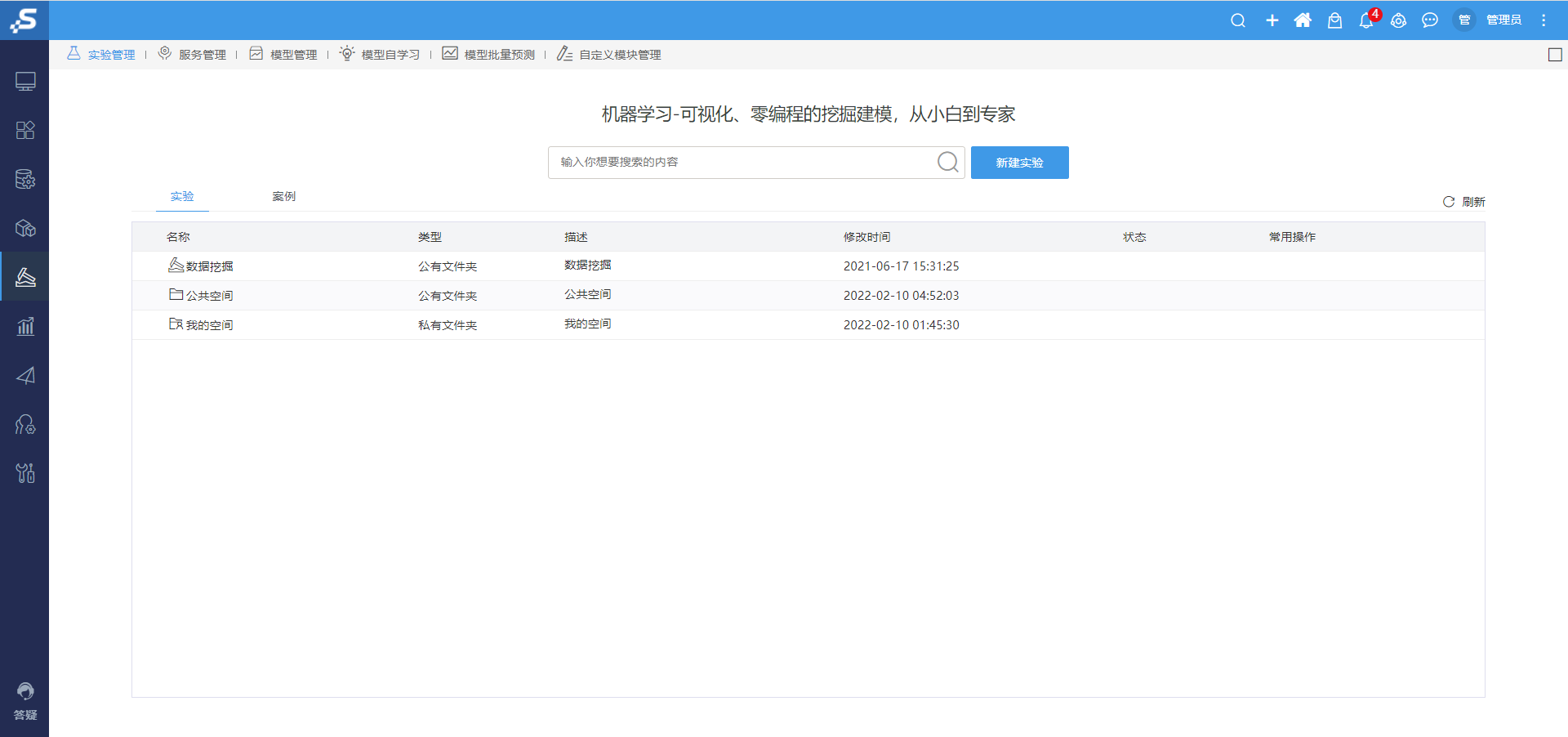The height and width of the screenshot is (737, 1568).
Task: Go to home via house icon
Action: 1303,20
